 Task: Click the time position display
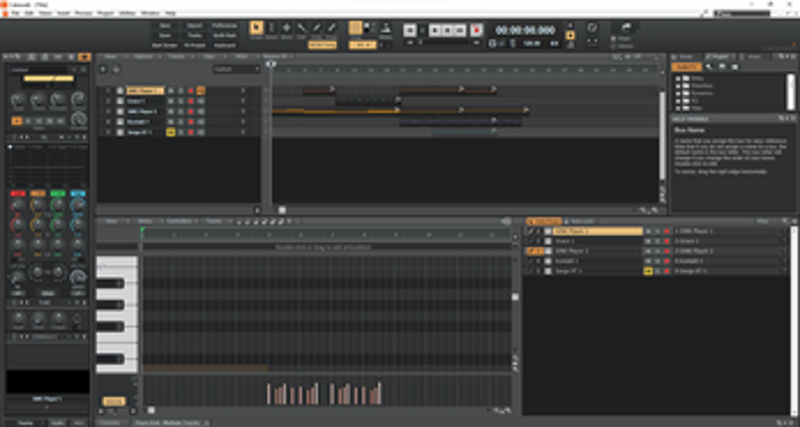pos(526,30)
